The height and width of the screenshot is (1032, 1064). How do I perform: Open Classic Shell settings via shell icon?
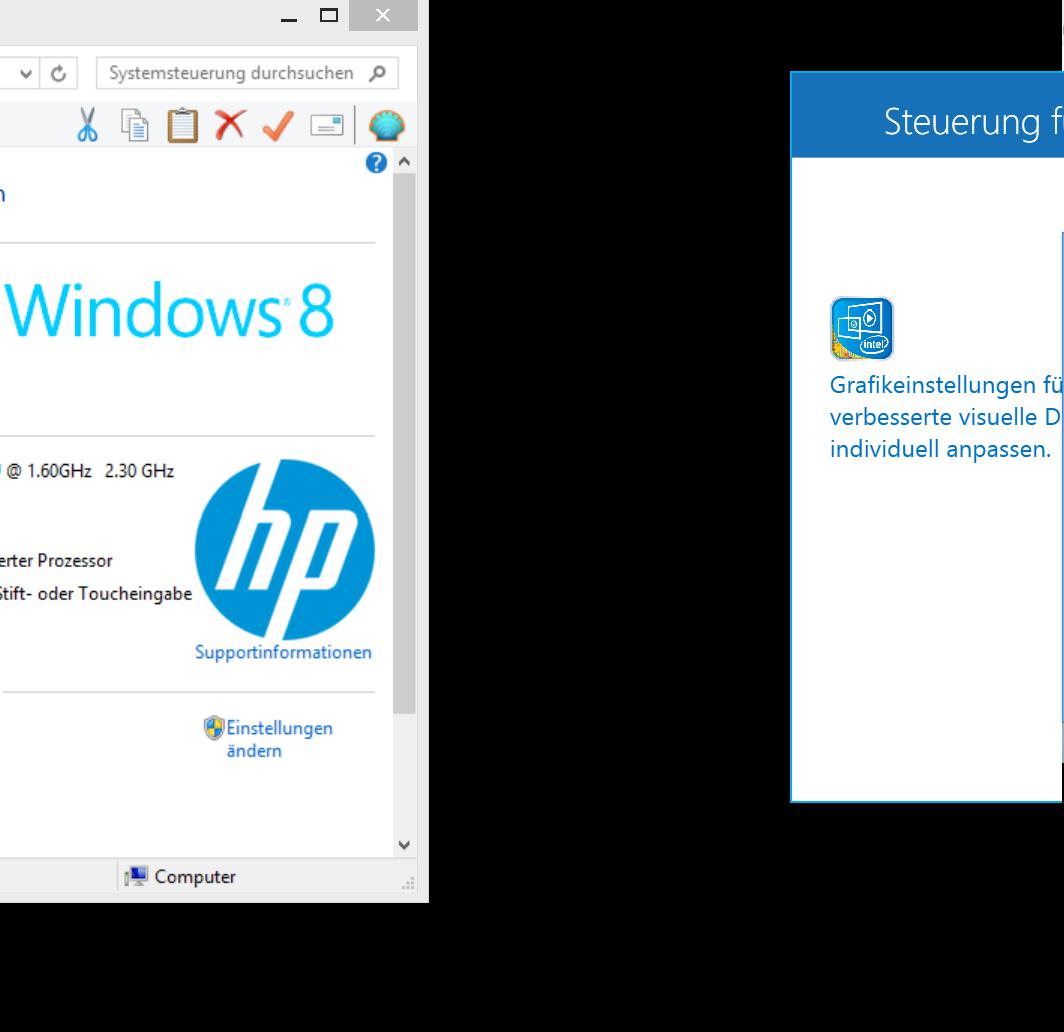pyautogui.click(x=386, y=126)
